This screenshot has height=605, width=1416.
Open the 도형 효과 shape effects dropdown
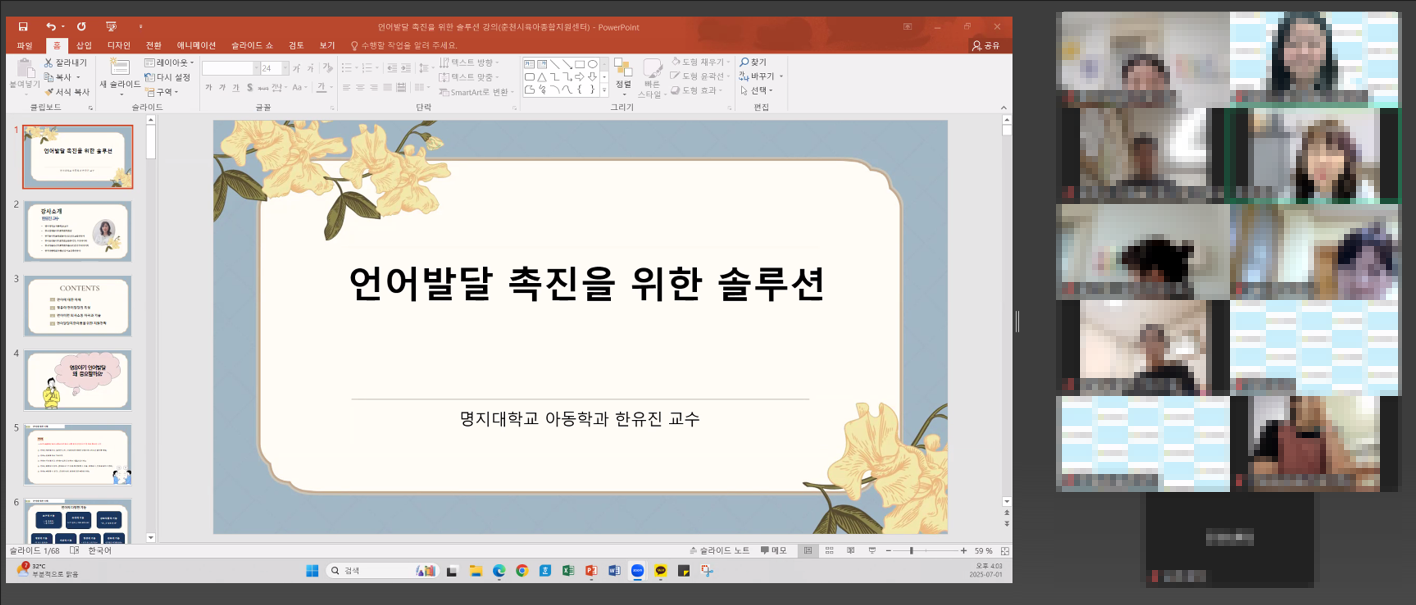(698, 90)
